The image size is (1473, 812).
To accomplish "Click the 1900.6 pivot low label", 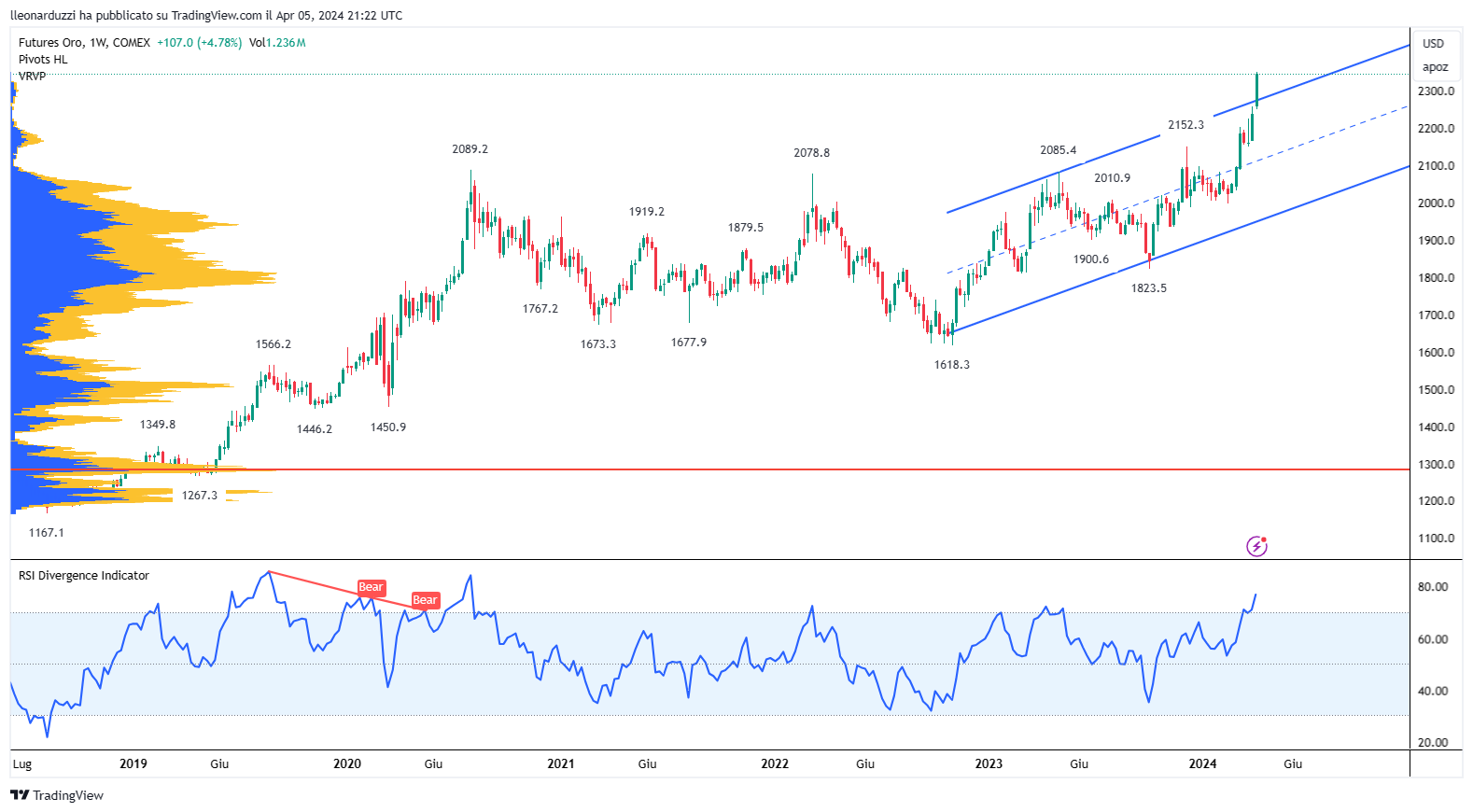I will tap(1090, 259).
